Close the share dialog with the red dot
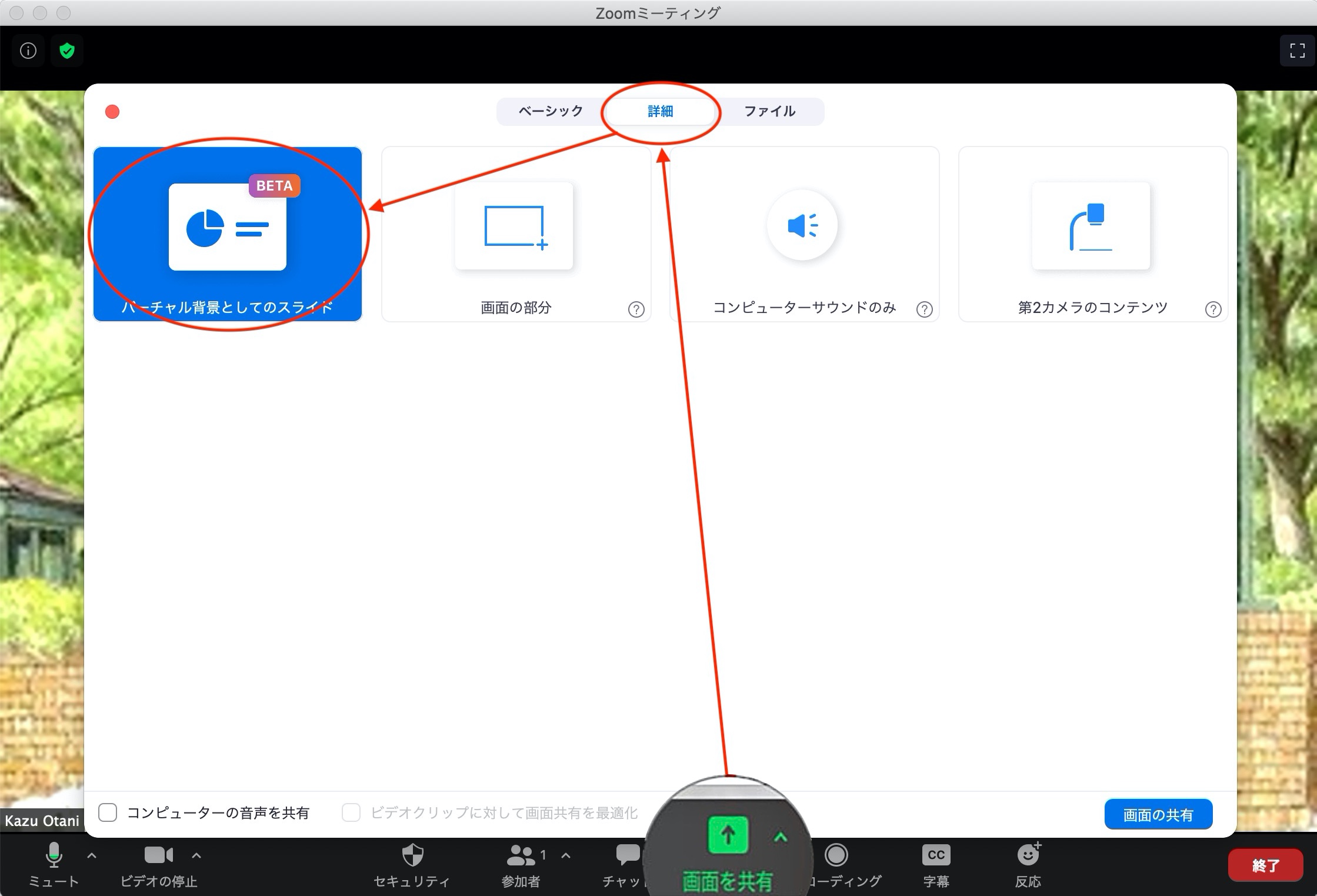The height and width of the screenshot is (896, 1317). pyautogui.click(x=112, y=112)
